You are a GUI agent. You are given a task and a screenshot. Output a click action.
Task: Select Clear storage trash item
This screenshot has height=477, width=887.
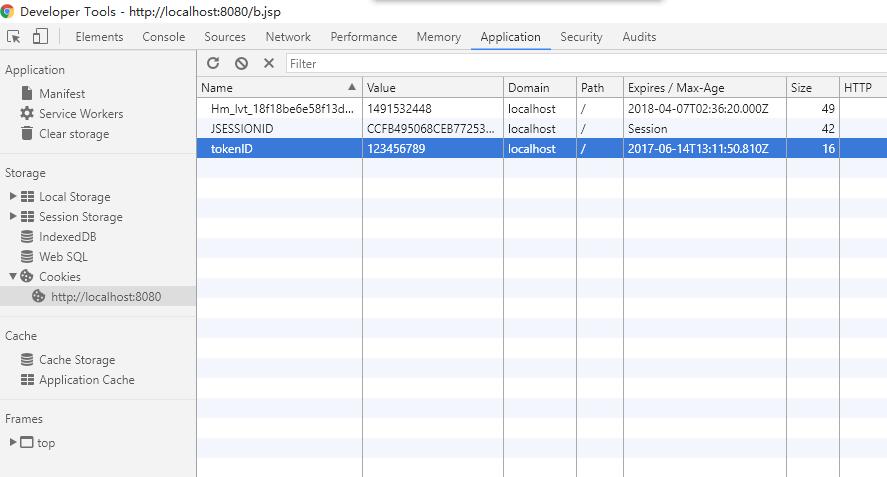(x=64, y=134)
